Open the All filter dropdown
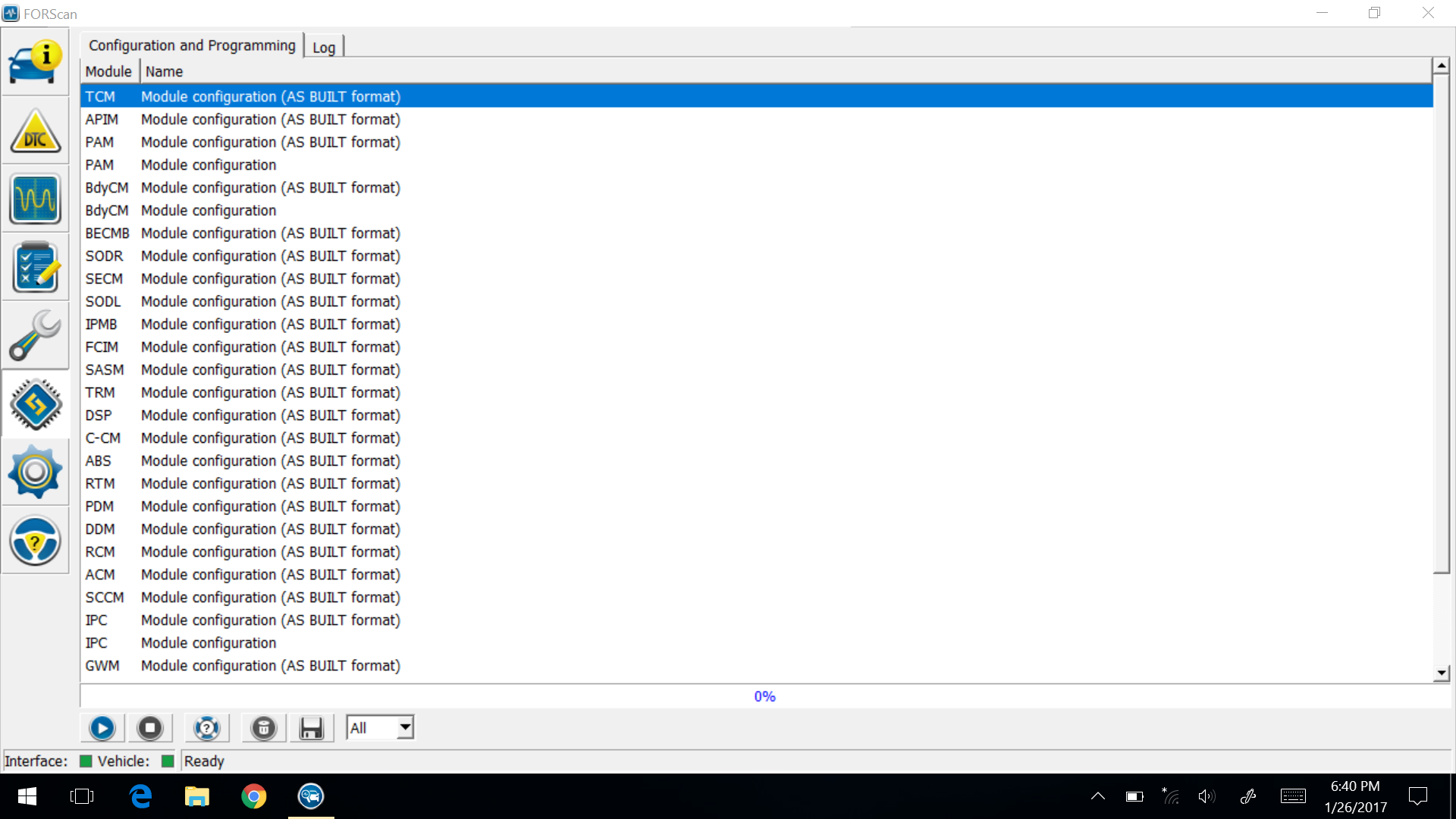The width and height of the screenshot is (1456, 819). pos(406,727)
